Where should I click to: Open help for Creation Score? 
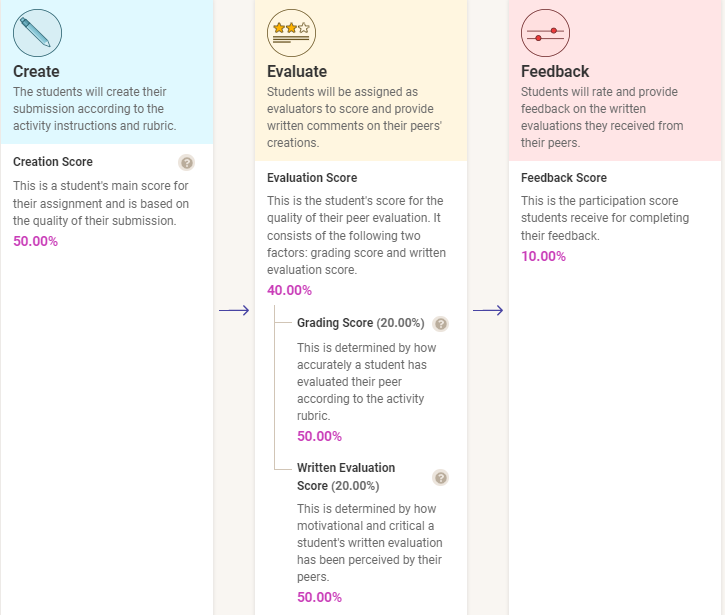(186, 163)
